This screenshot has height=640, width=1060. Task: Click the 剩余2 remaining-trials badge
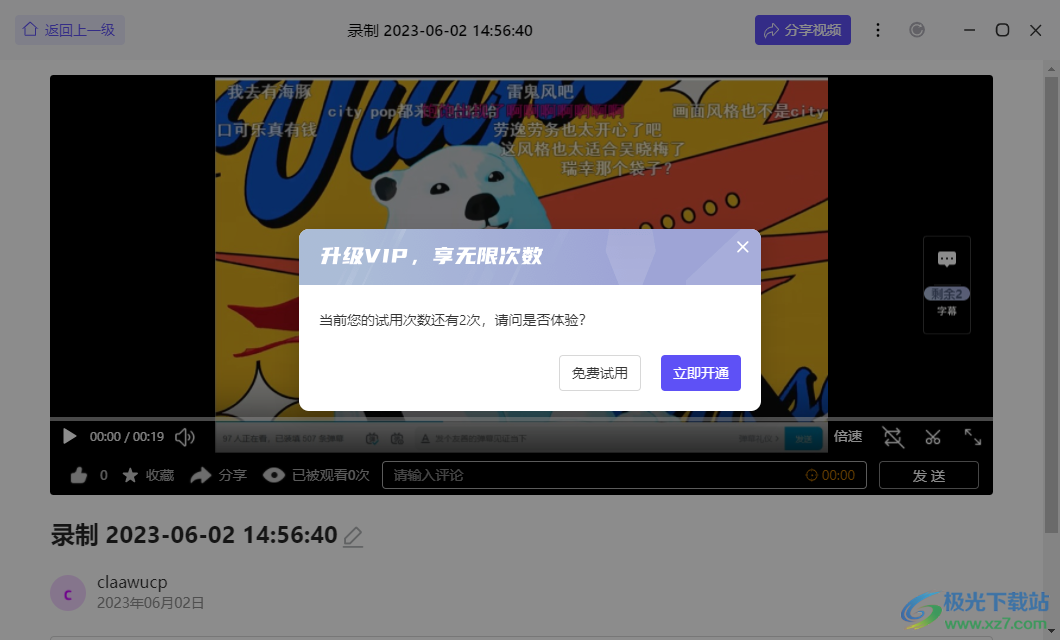click(946, 293)
